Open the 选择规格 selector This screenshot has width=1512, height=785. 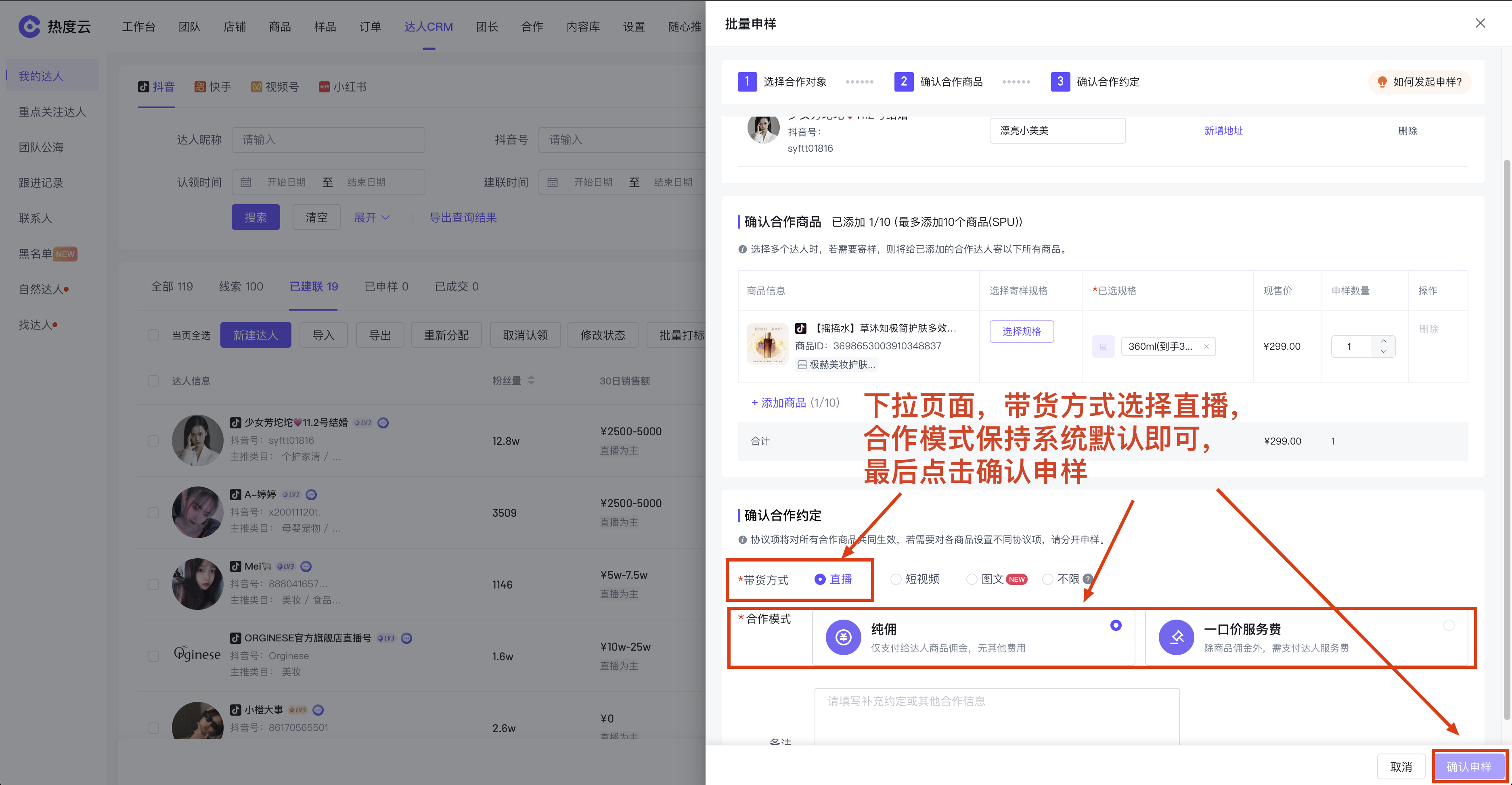point(1021,332)
